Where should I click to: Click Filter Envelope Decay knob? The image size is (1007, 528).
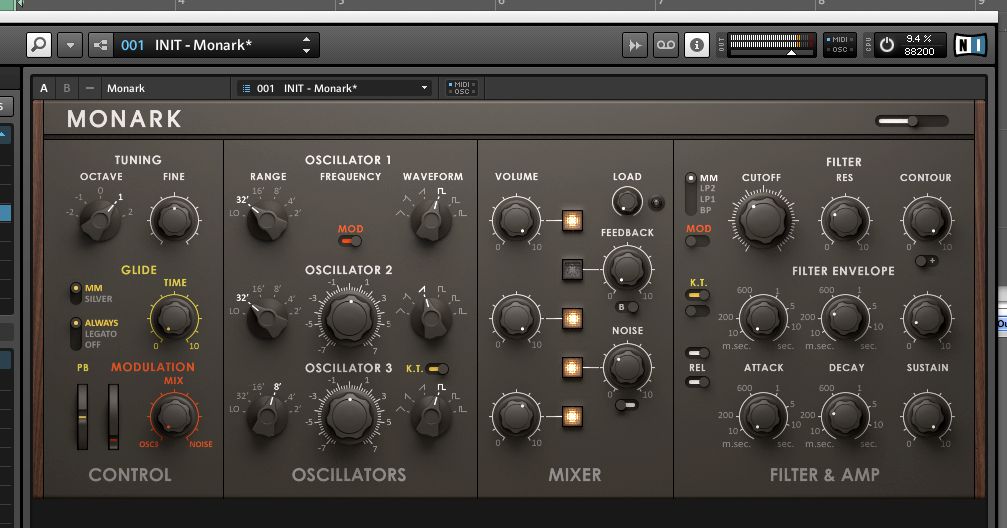tap(845, 318)
